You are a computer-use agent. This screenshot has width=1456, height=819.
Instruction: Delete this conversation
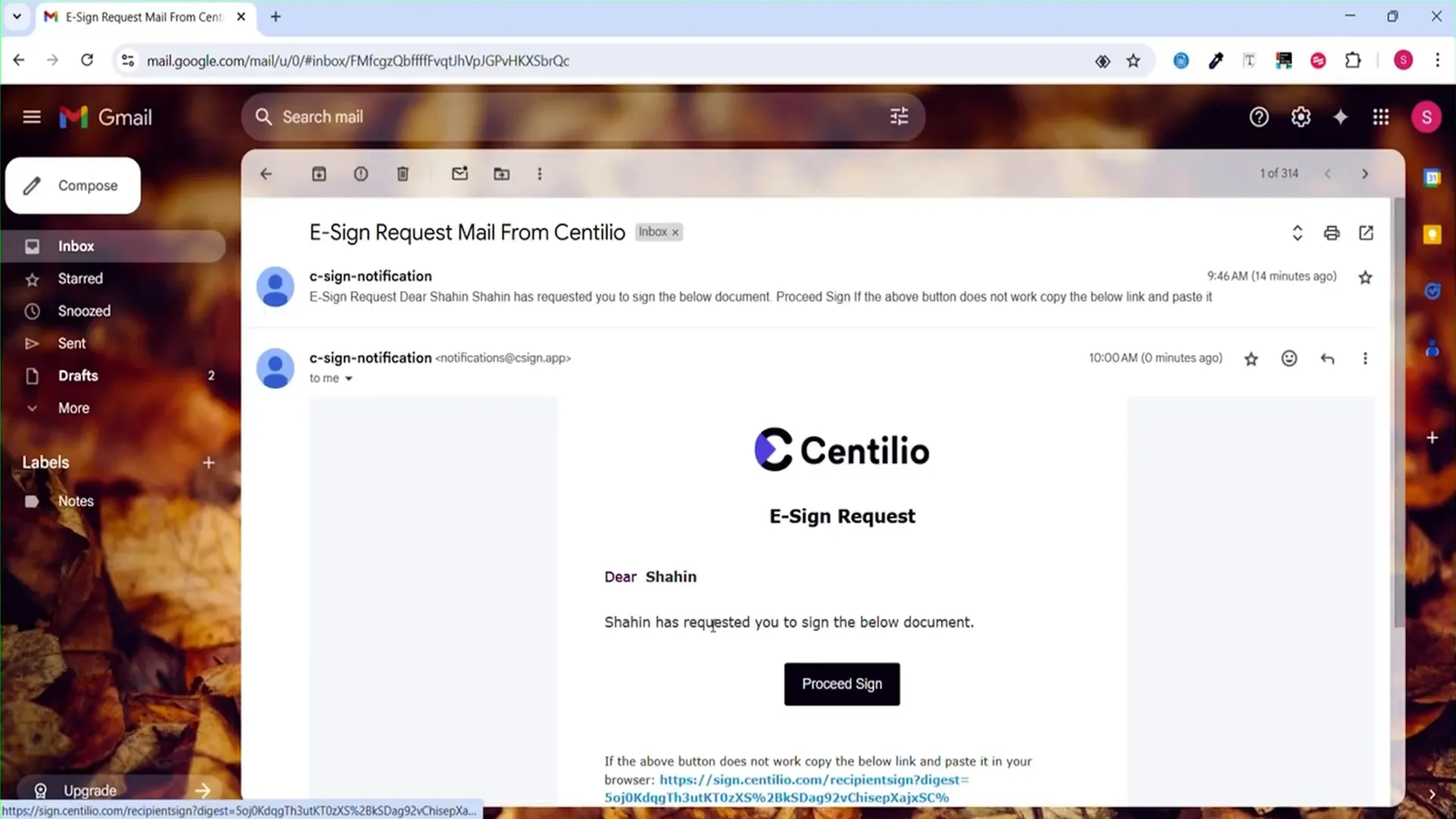click(402, 174)
